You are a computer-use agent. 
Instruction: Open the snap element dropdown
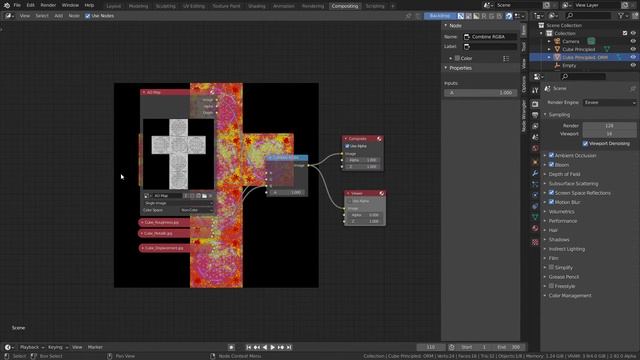519,16
